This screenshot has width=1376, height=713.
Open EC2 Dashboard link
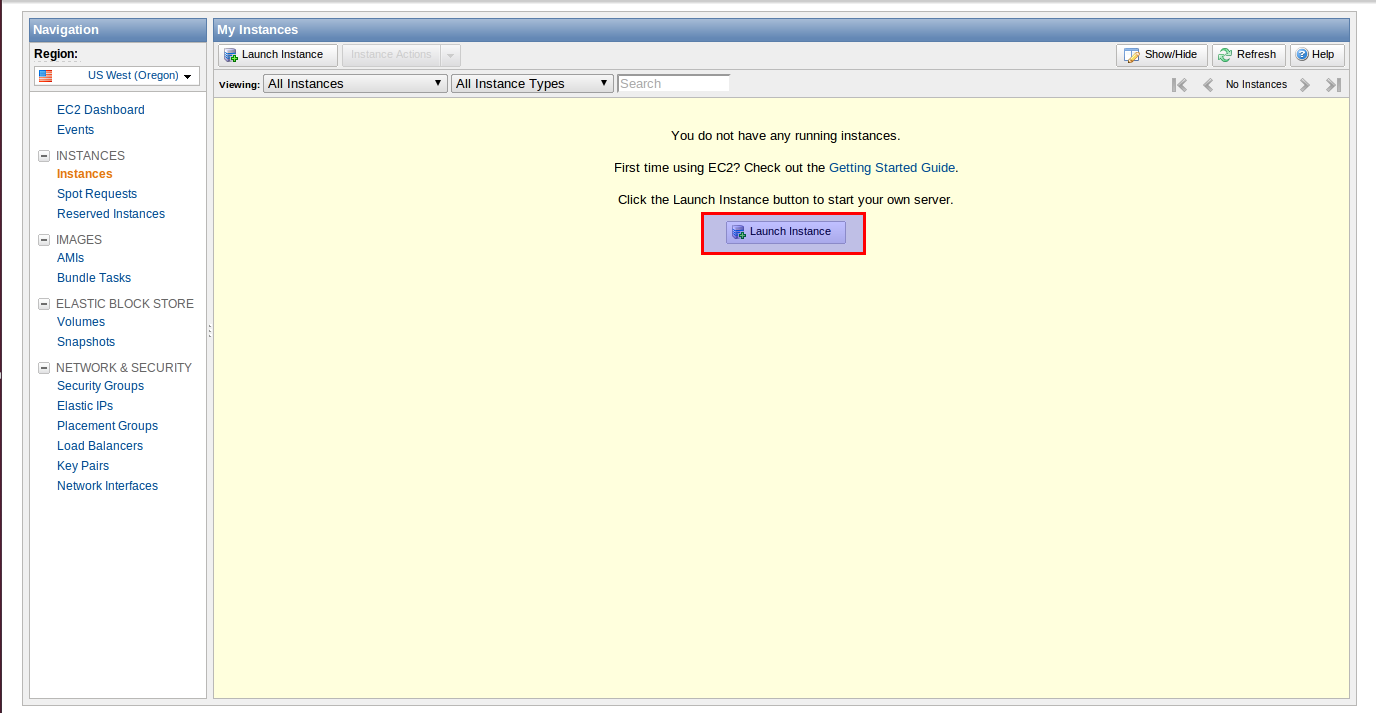coord(101,110)
